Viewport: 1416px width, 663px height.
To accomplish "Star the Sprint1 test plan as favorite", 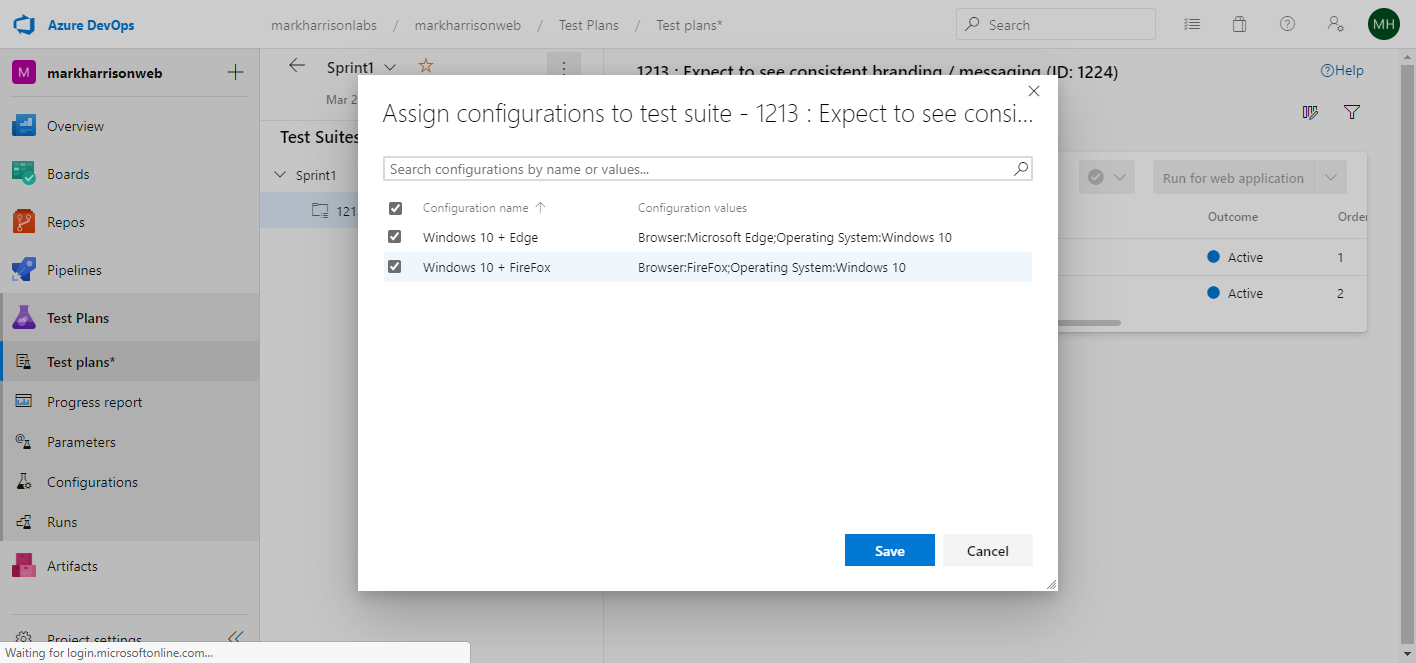I will point(426,66).
